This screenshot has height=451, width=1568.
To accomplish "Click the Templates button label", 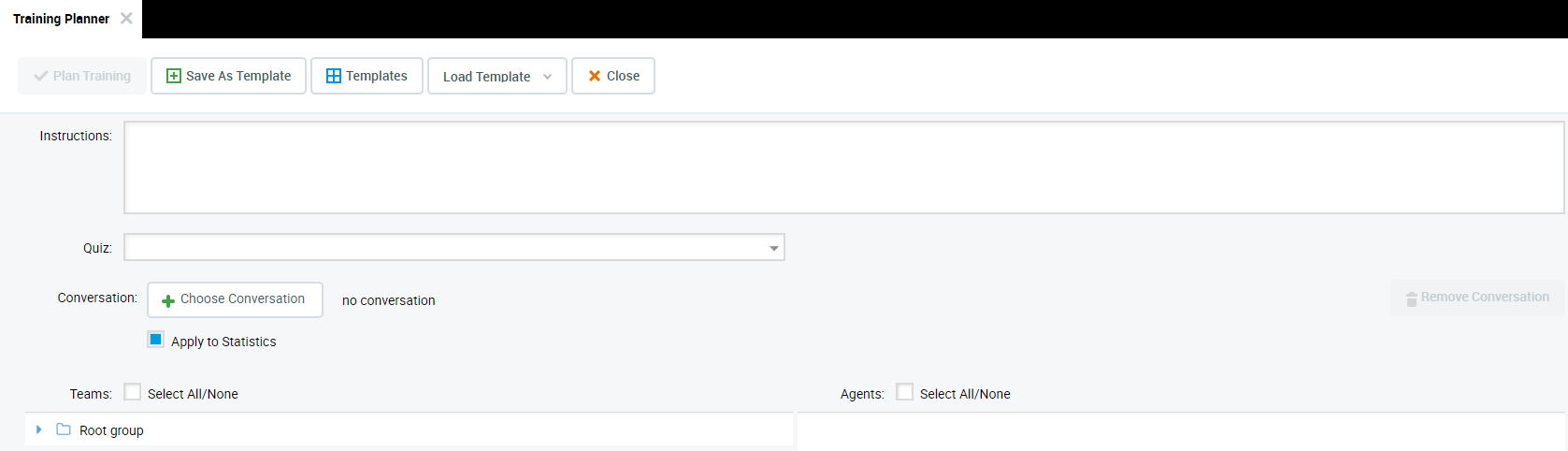I will coord(376,76).
